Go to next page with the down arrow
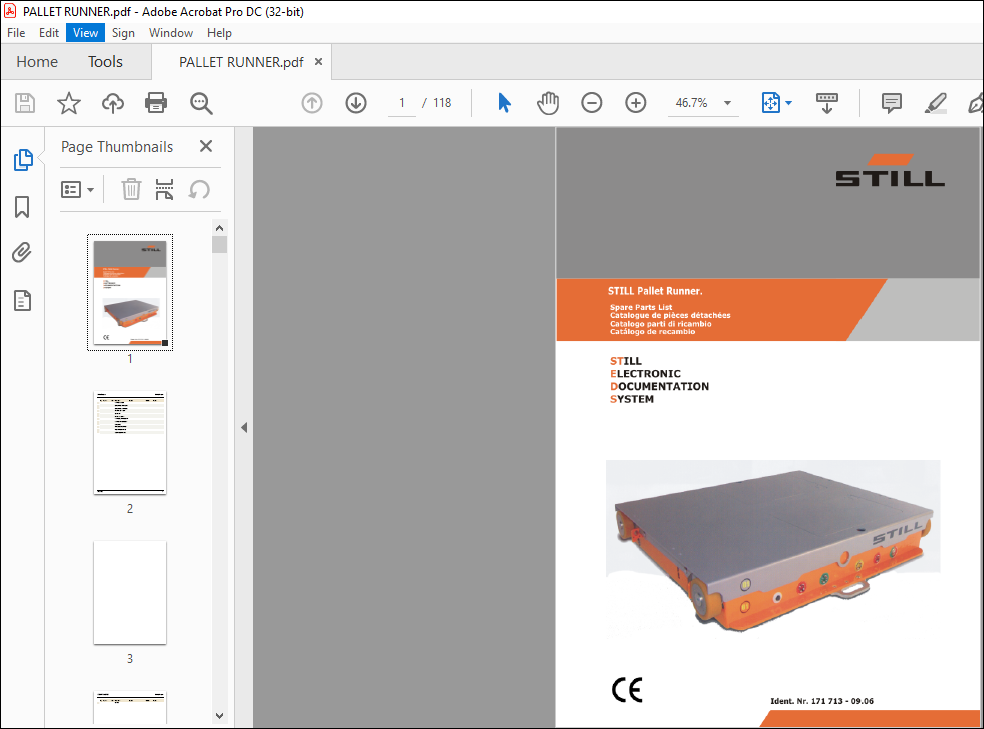Viewport: 984px width, 729px height. pos(356,103)
